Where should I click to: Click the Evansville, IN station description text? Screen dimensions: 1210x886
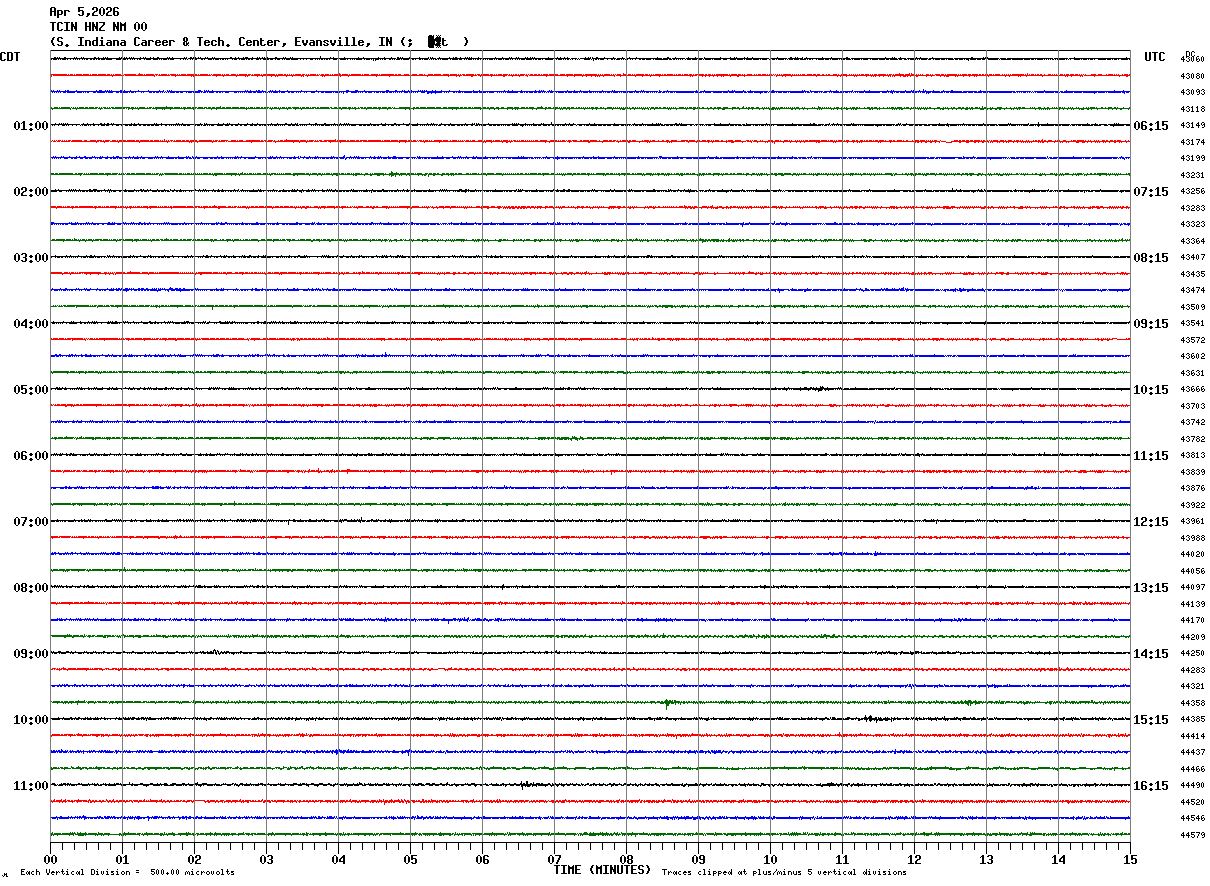point(258,42)
